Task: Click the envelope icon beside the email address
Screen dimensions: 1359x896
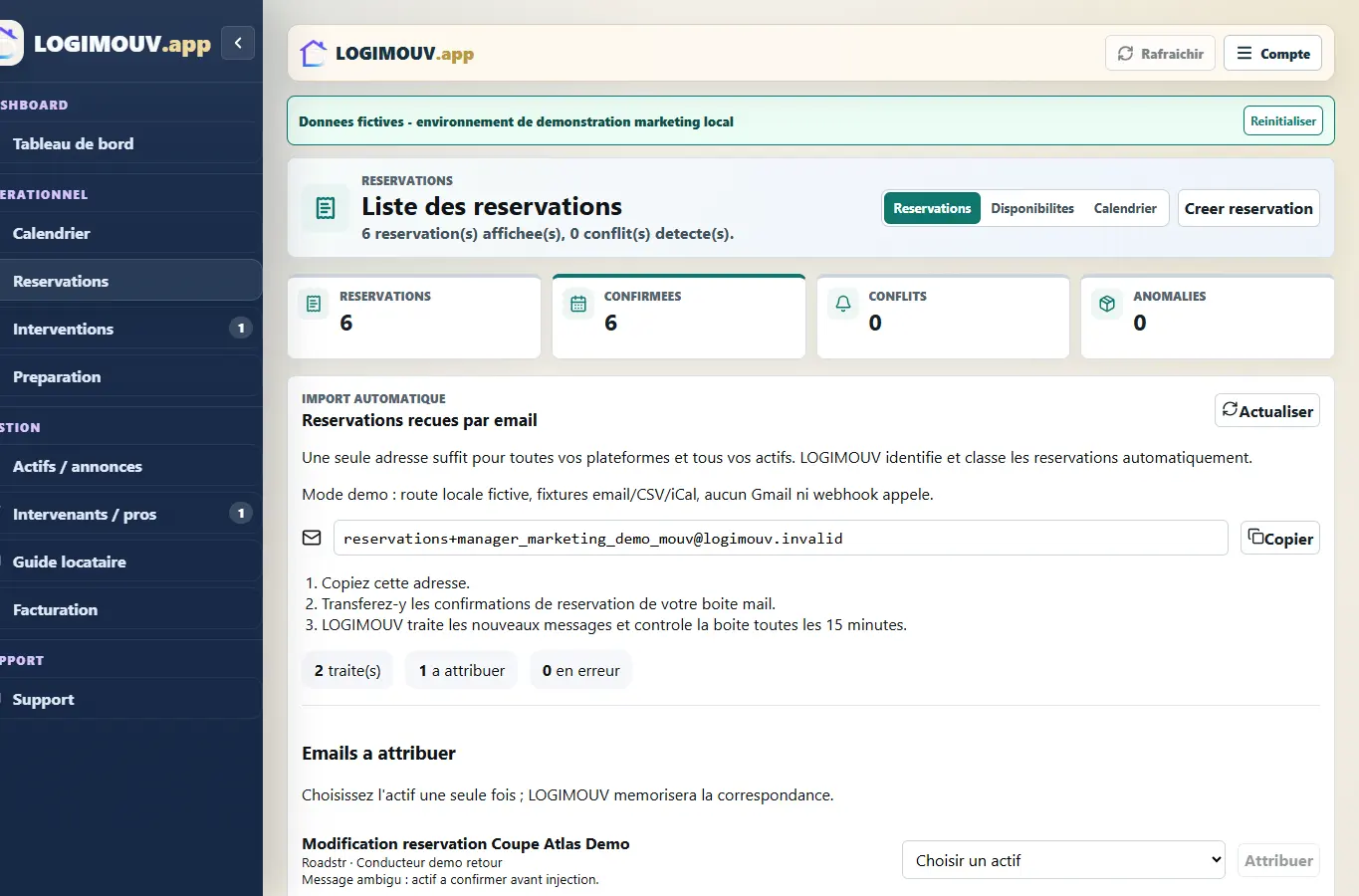Action: click(x=312, y=538)
